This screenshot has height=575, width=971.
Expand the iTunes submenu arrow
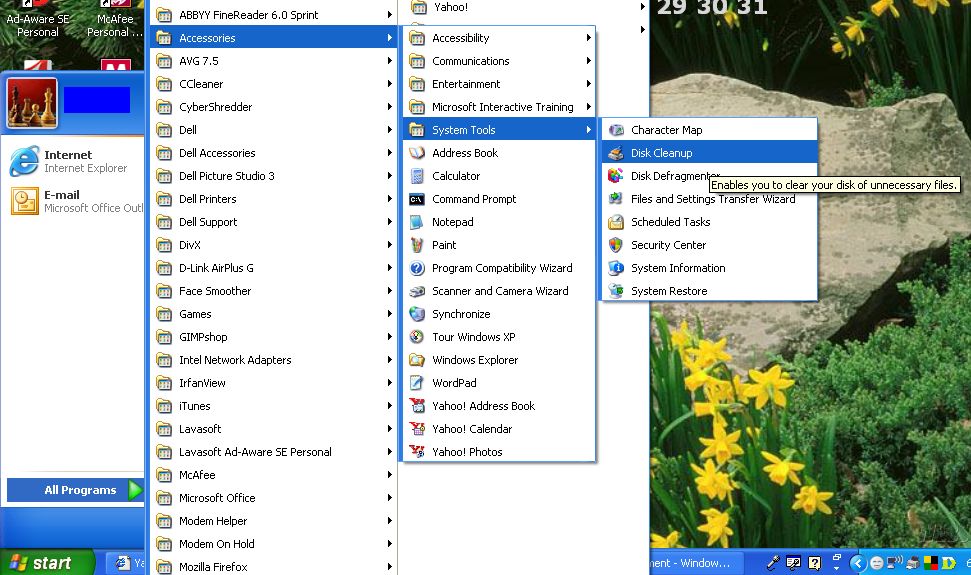[389, 406]
